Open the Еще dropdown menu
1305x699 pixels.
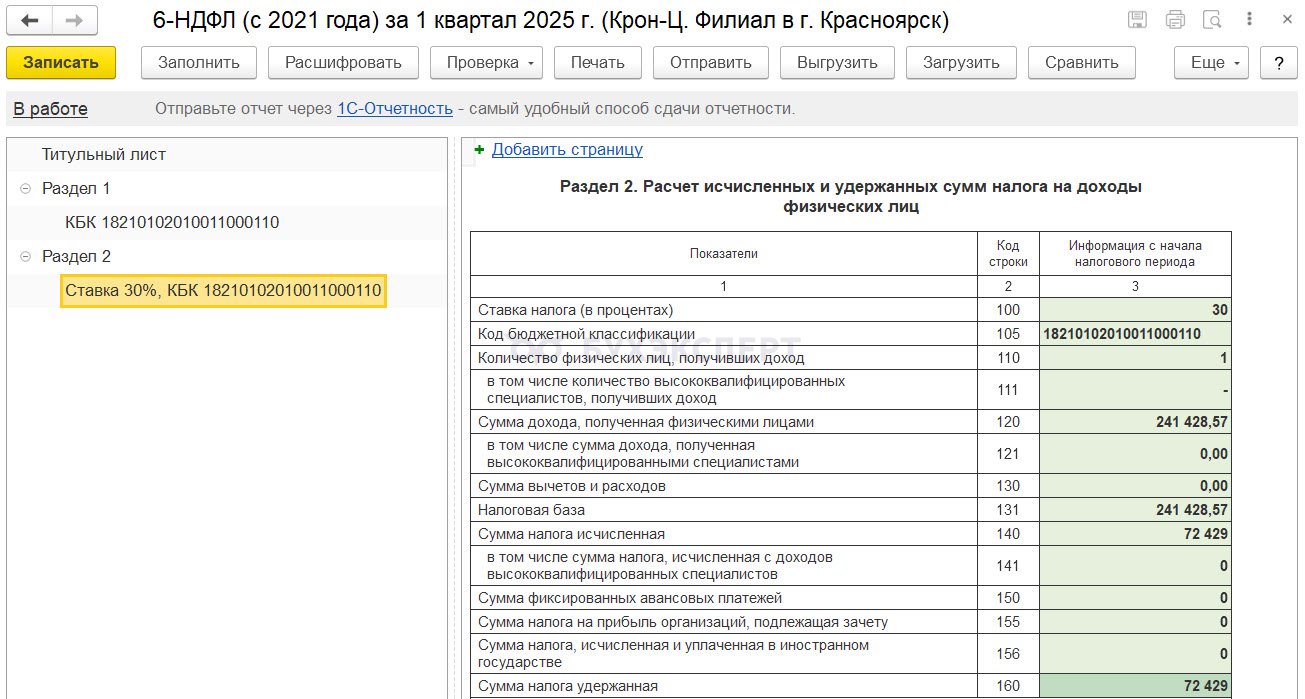pos(1212,62)
